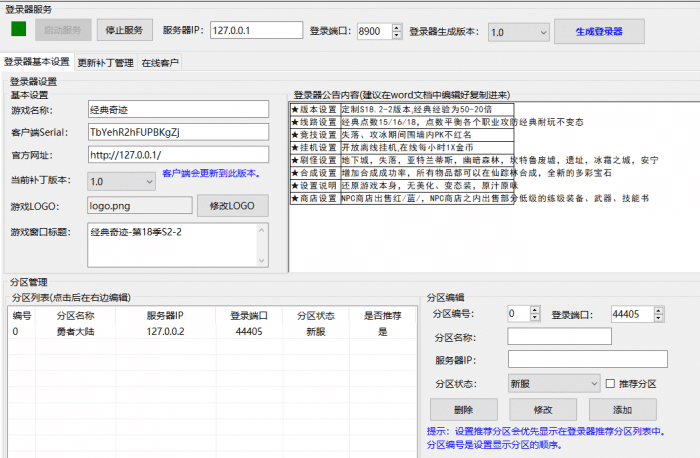Switch to 在线客户 tab
Screen dimensions: 700x458
(x=159, y=62)
